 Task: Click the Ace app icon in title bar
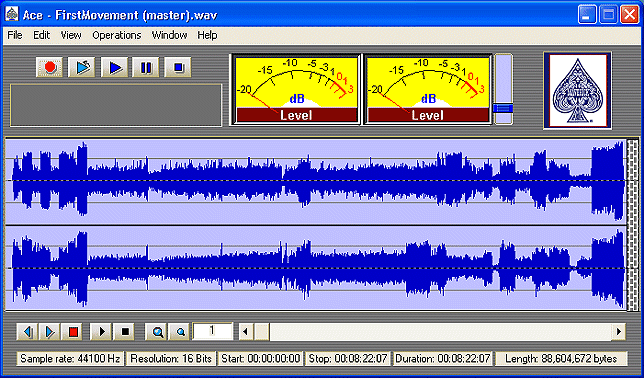[x=11, y=15]
